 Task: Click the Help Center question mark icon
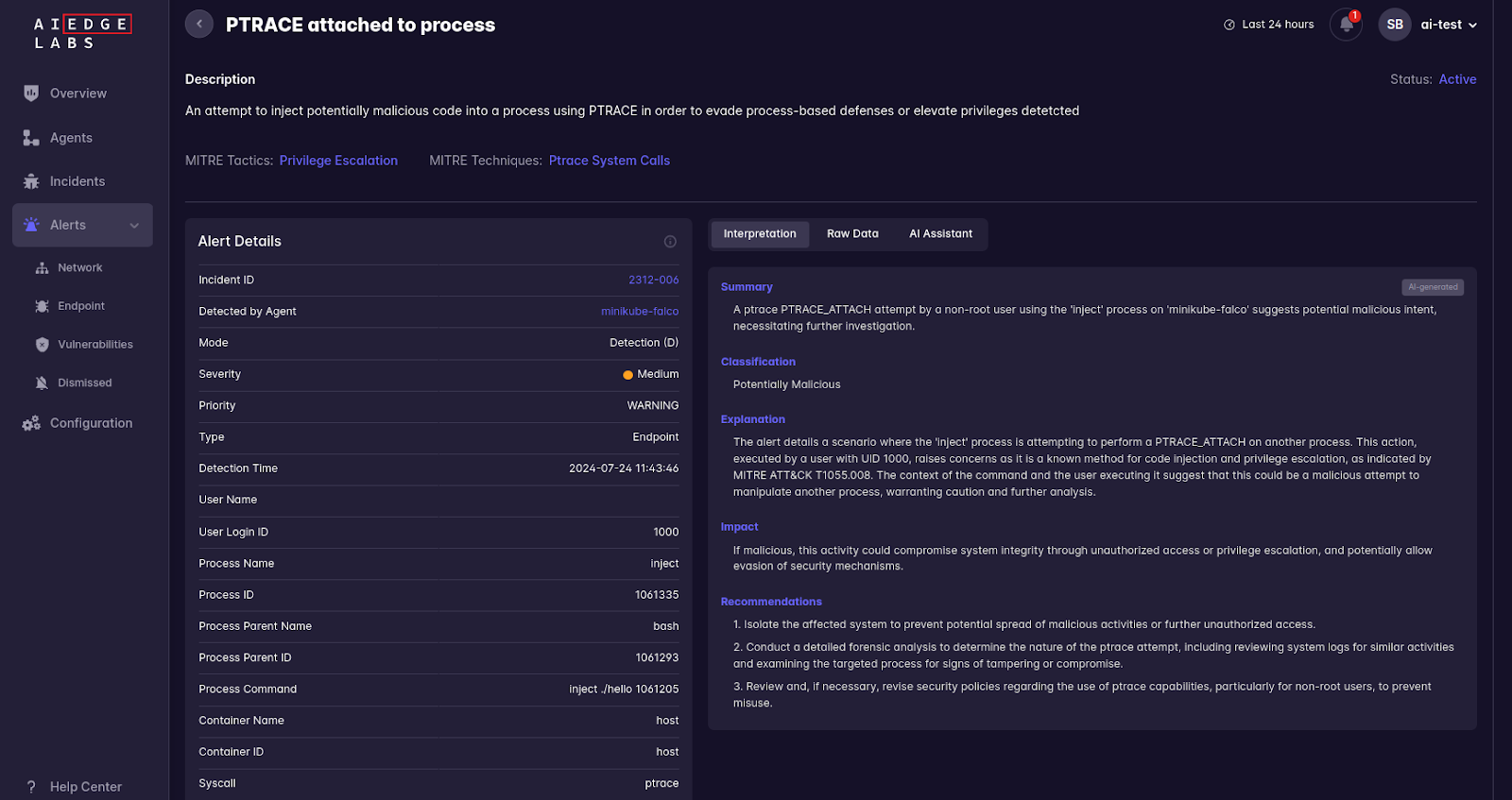pos(31,787)
